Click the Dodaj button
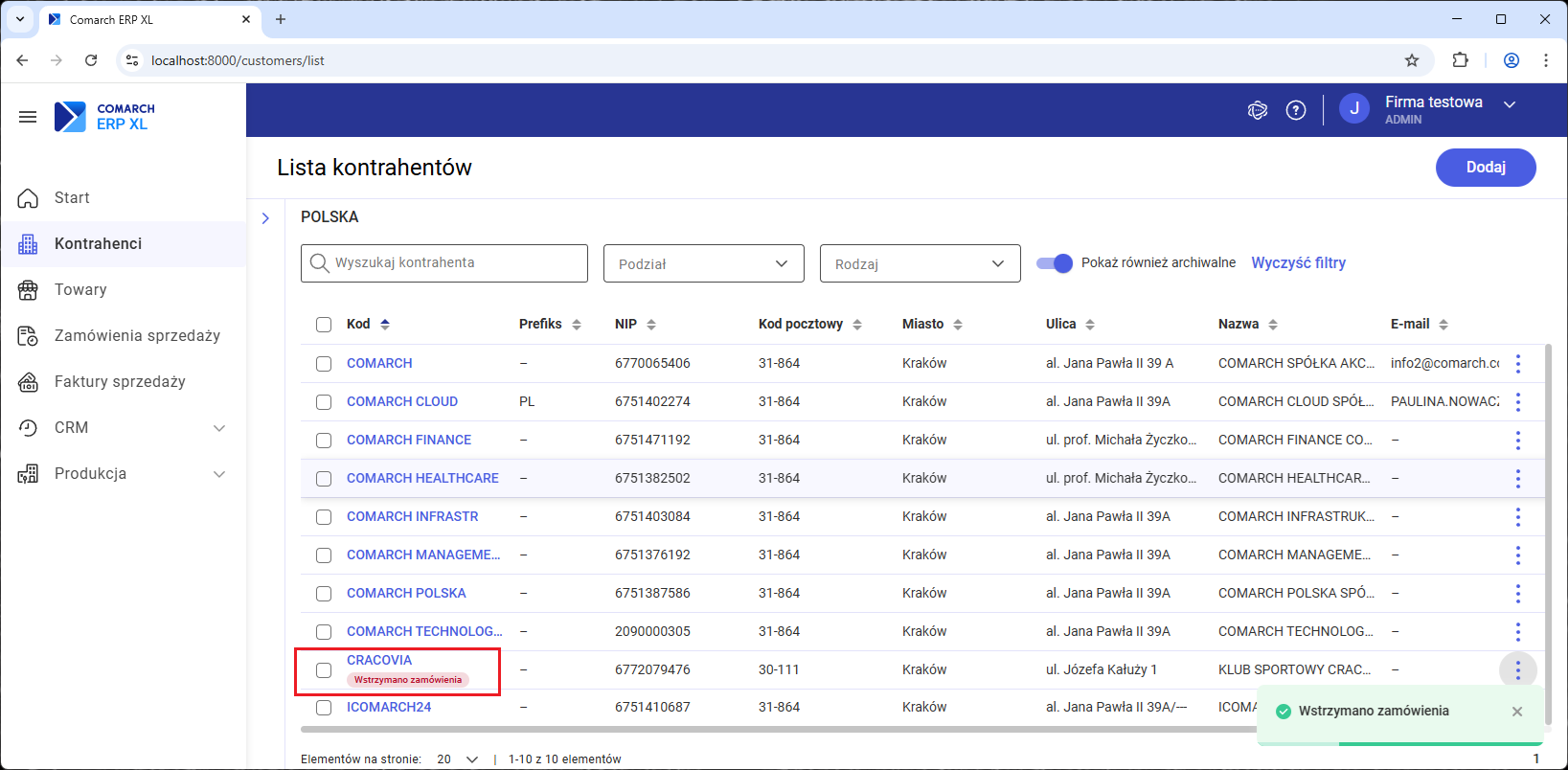The height and width of the screenshot is (770, 1568). pos(1485,168)
